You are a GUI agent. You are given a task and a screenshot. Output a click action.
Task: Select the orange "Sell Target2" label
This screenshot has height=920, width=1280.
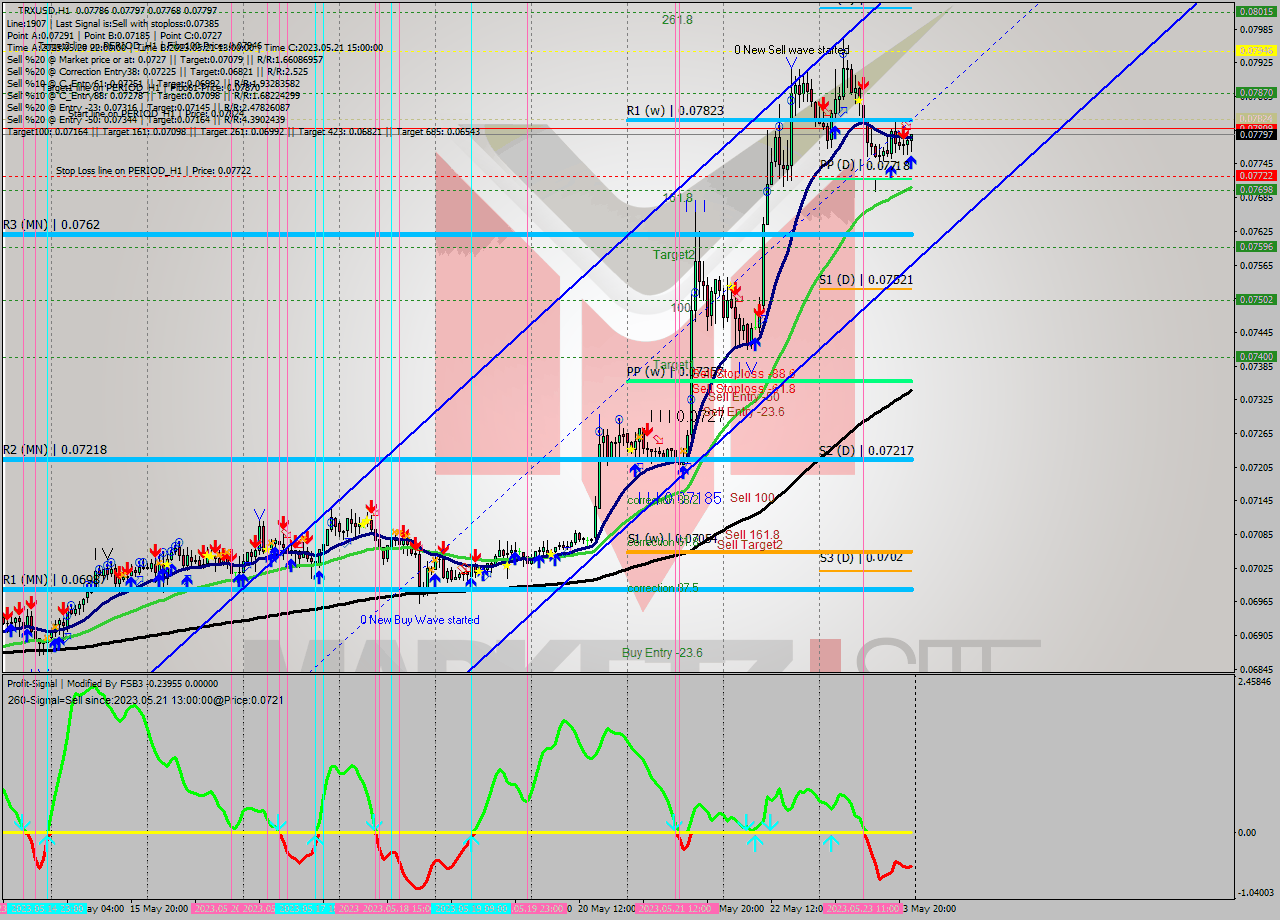point(750,544)
